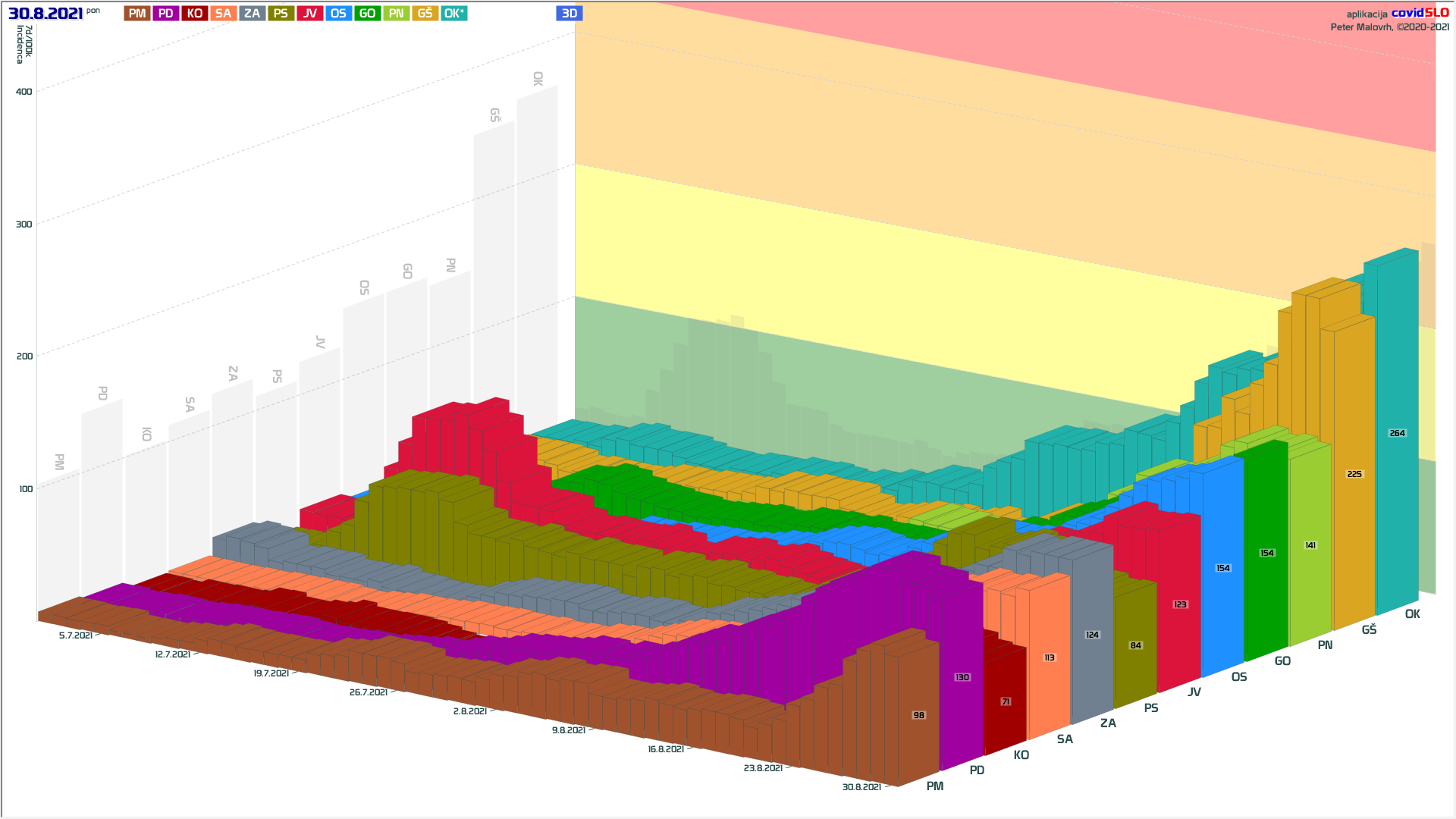
Task: Open the covidSLO application link
Action: click(1420, 13)
